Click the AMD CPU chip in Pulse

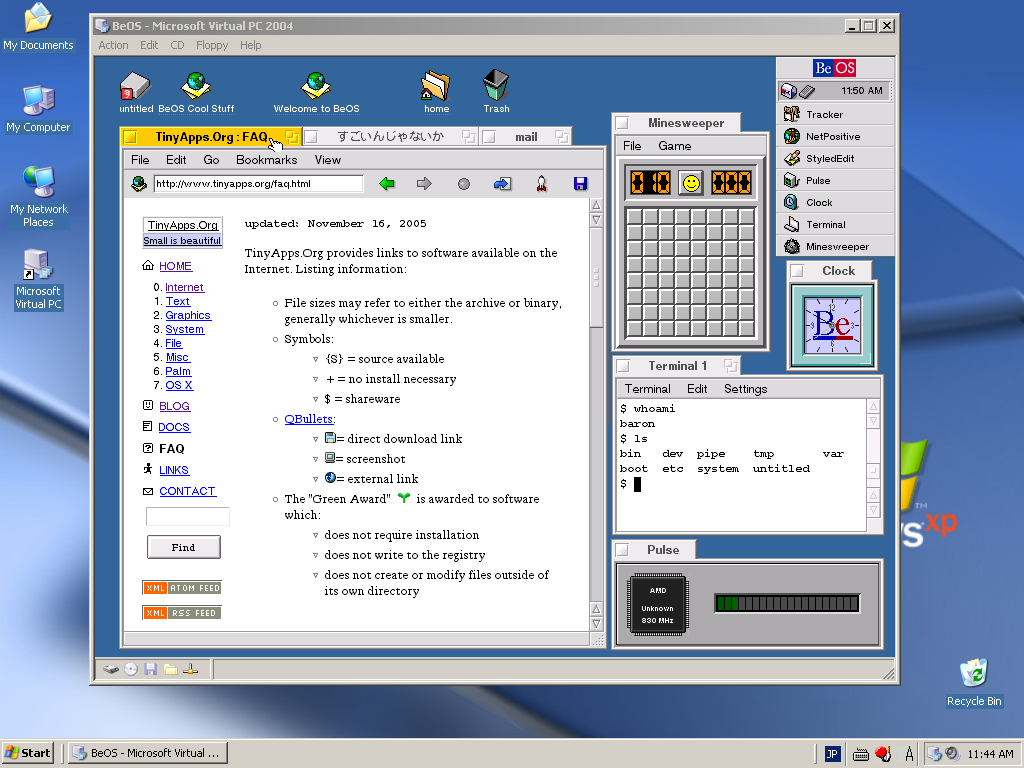pos(658,605)
